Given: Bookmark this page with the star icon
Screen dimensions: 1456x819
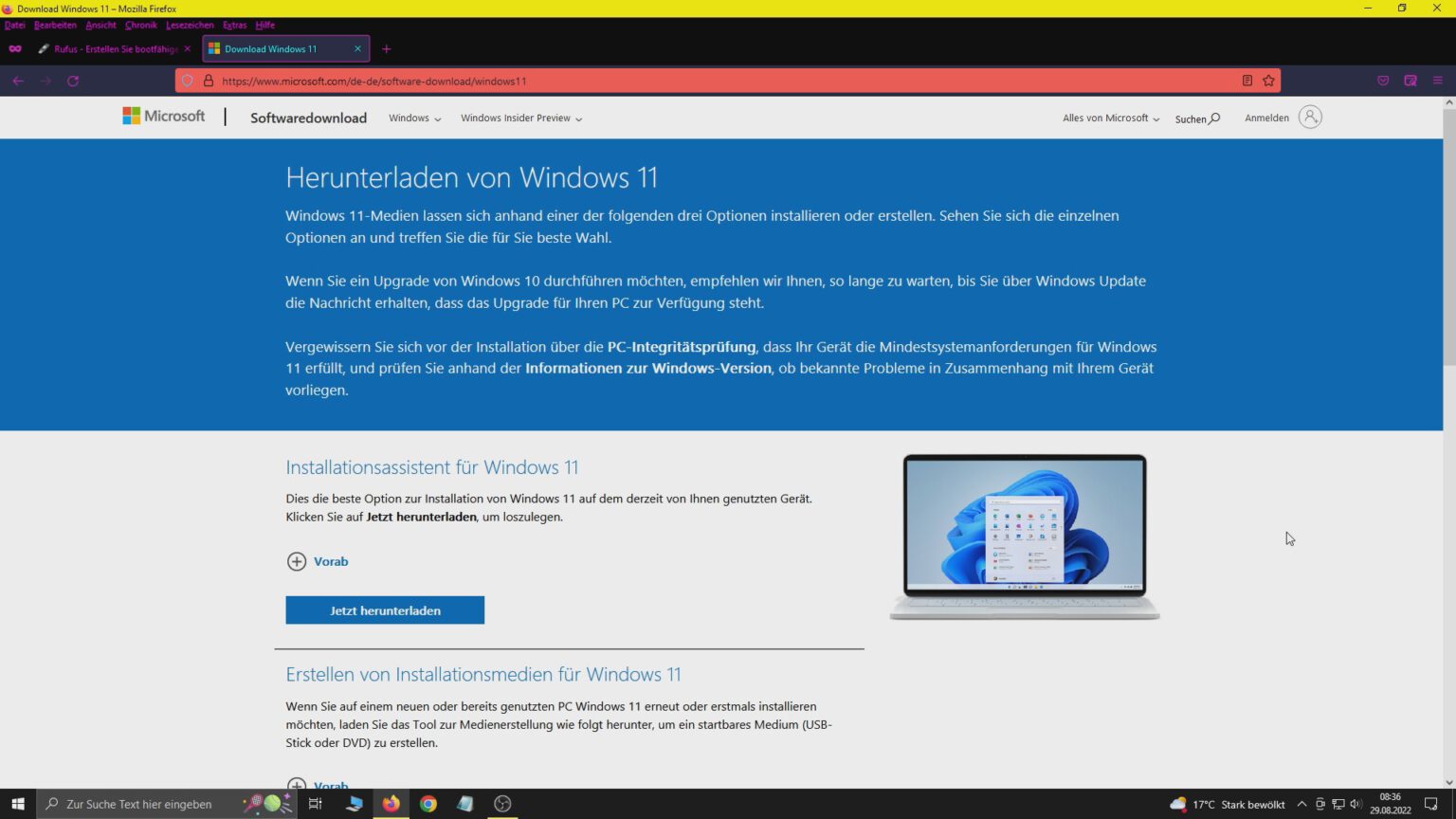Looking at the screenshot, I should [x=1268, y=81].
